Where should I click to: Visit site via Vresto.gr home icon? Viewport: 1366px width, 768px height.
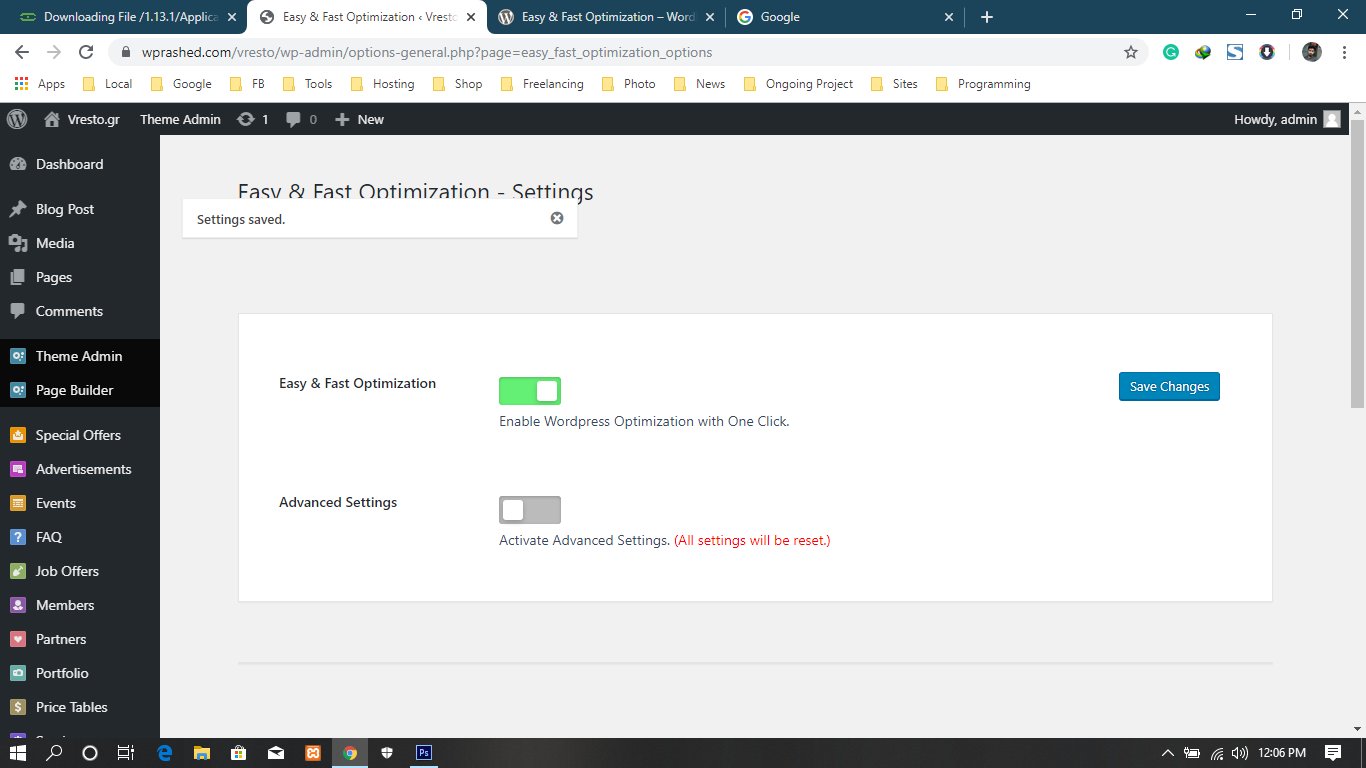52,119
